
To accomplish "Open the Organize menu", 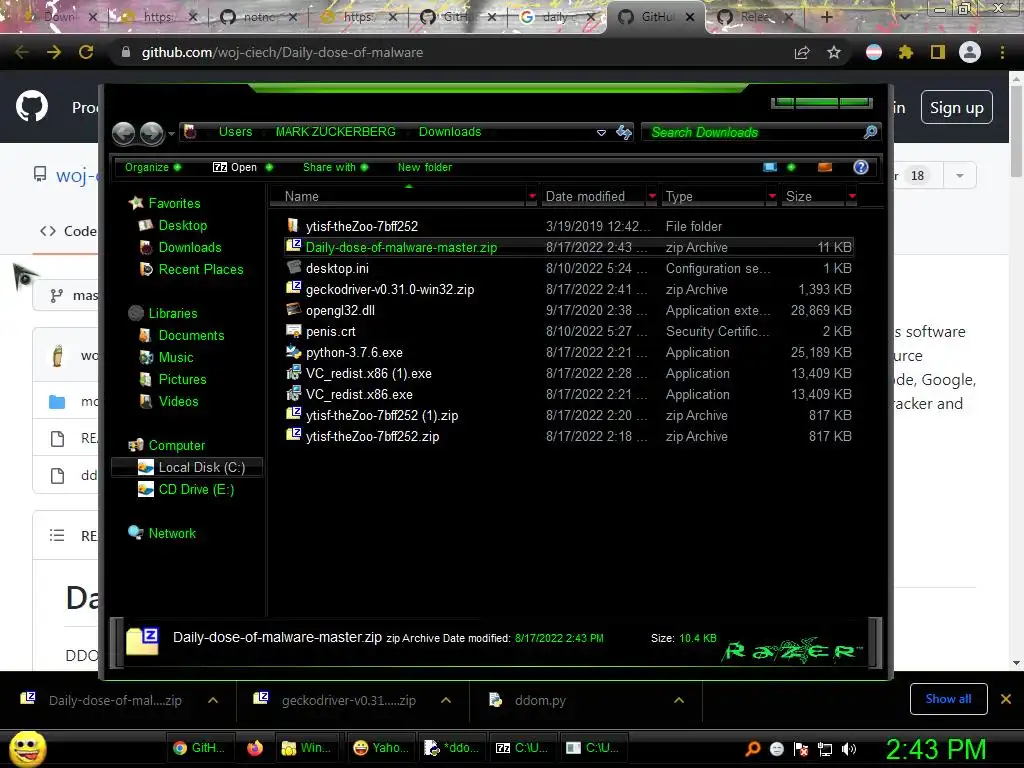I will [x=153, y=167].
